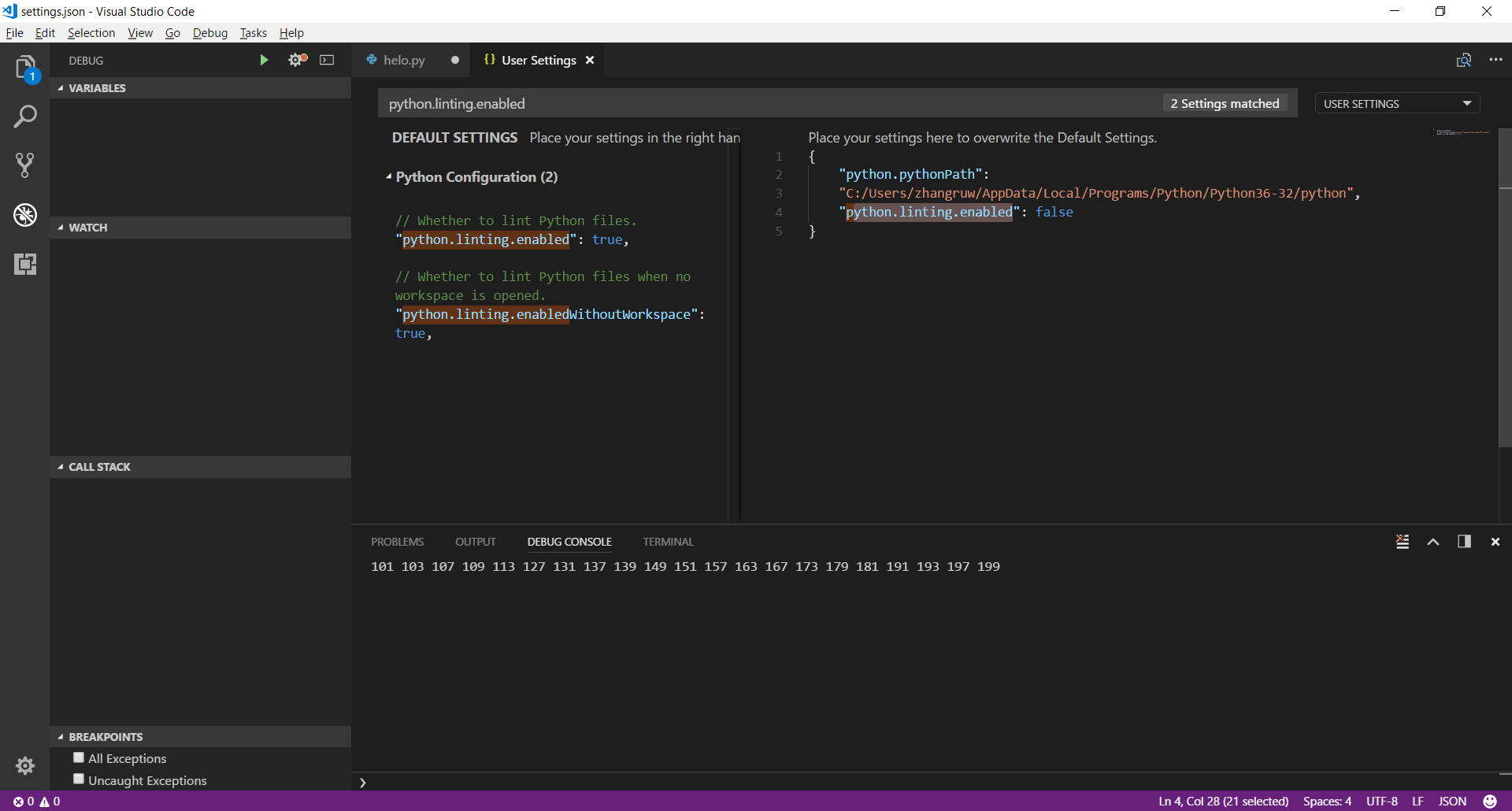Select the Debug Console panel tab
Image resolution: width=1512 pixels, height=811 pixels.
569,542
